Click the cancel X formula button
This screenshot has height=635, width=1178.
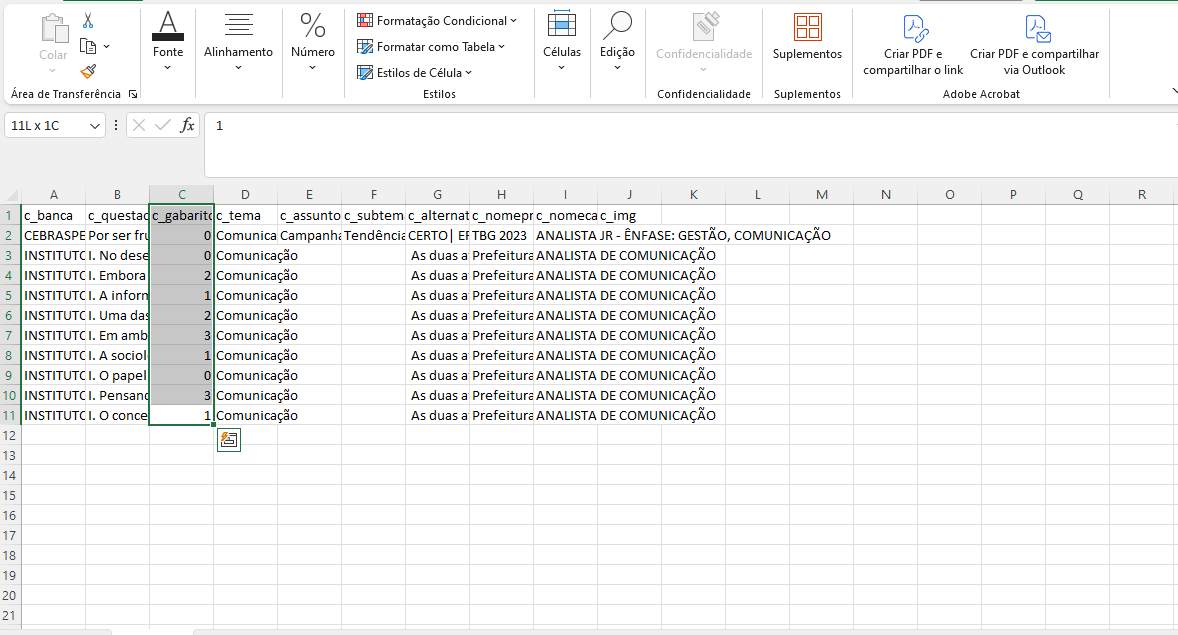pos(139,125)
